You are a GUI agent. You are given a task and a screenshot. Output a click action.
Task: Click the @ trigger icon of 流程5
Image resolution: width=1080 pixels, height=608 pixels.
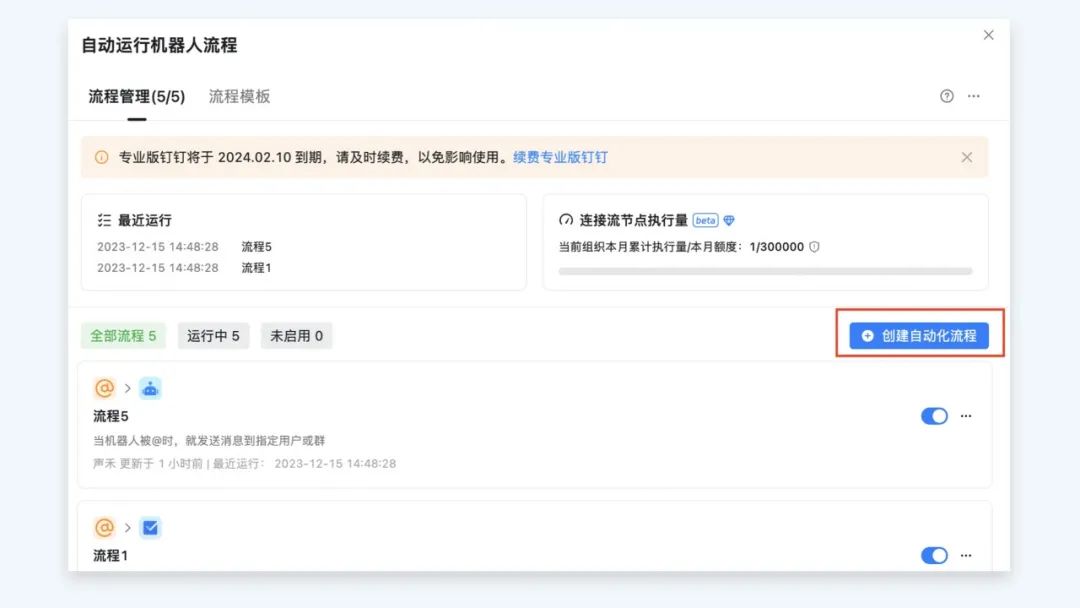(x=104, y=388)
